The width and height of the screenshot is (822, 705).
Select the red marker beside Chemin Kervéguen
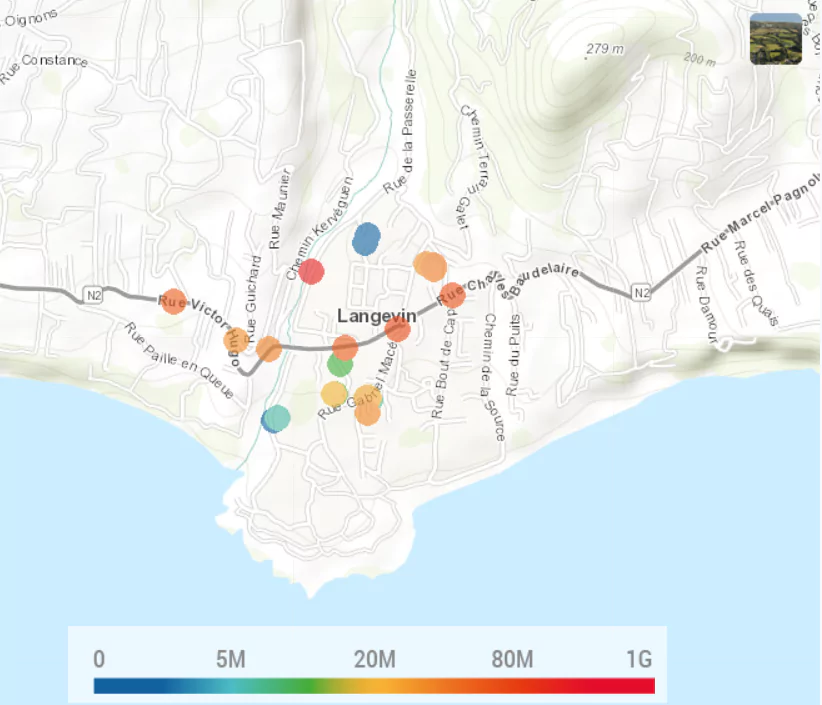click(311, 271)
